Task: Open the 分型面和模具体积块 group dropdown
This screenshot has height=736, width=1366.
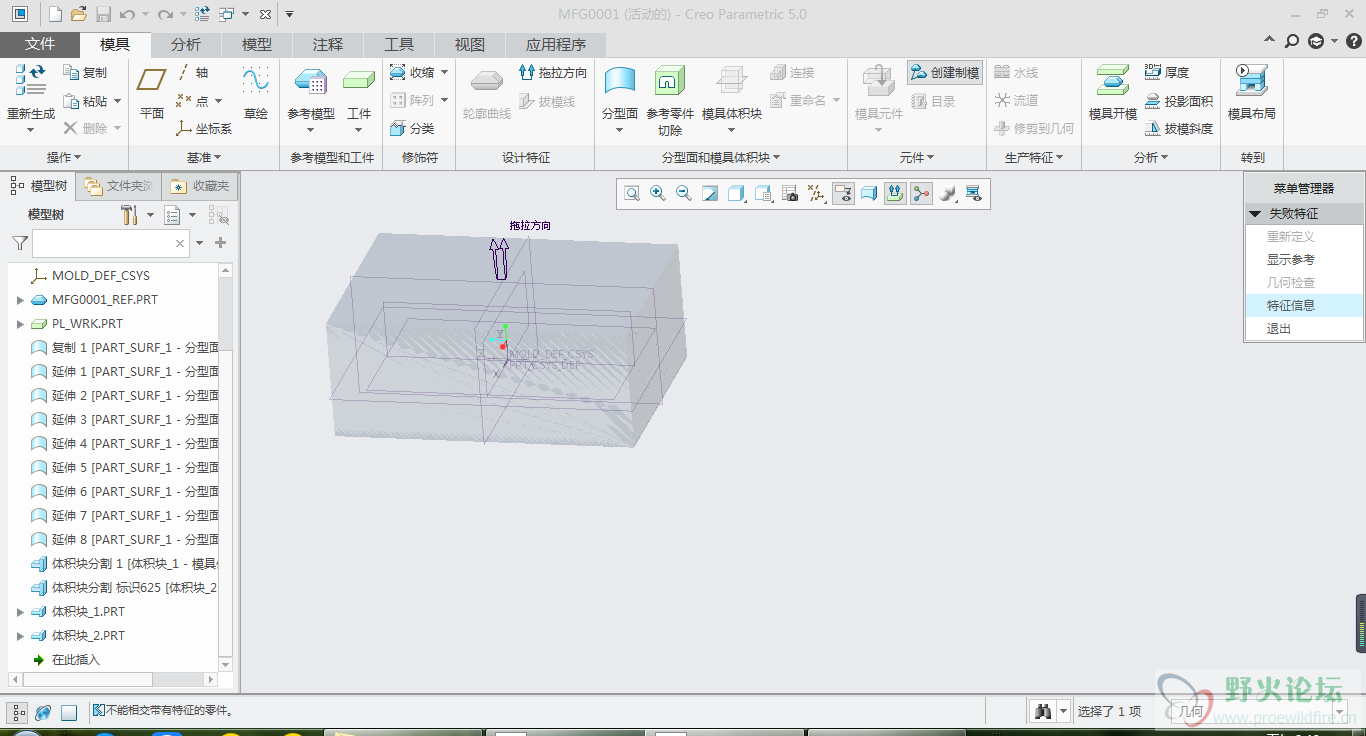Action: [x=721, y=157]
